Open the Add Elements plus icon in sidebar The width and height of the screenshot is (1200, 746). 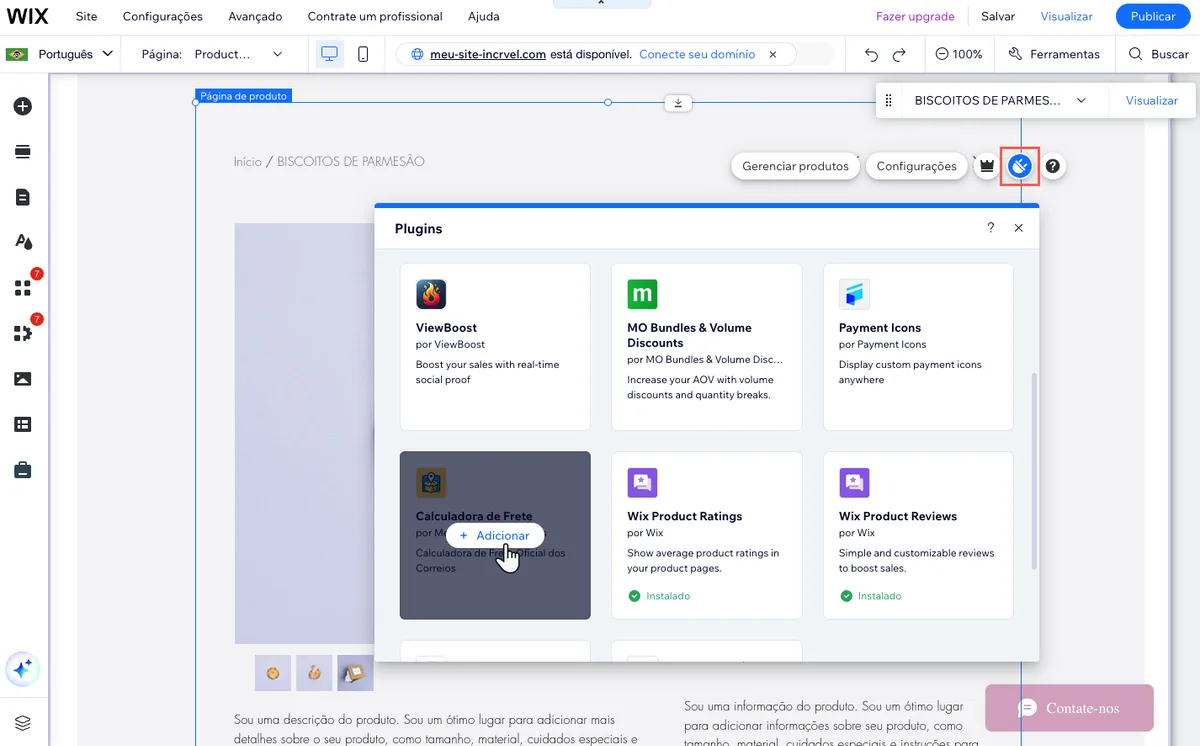point(22,106)
